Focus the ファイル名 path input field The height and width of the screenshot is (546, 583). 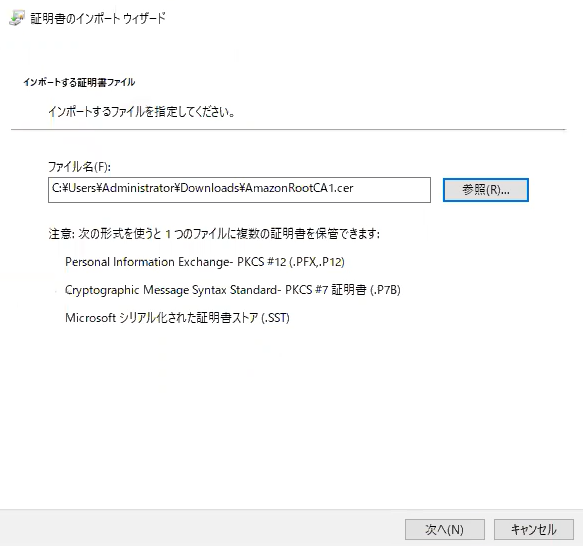click(x=239, y=190)
